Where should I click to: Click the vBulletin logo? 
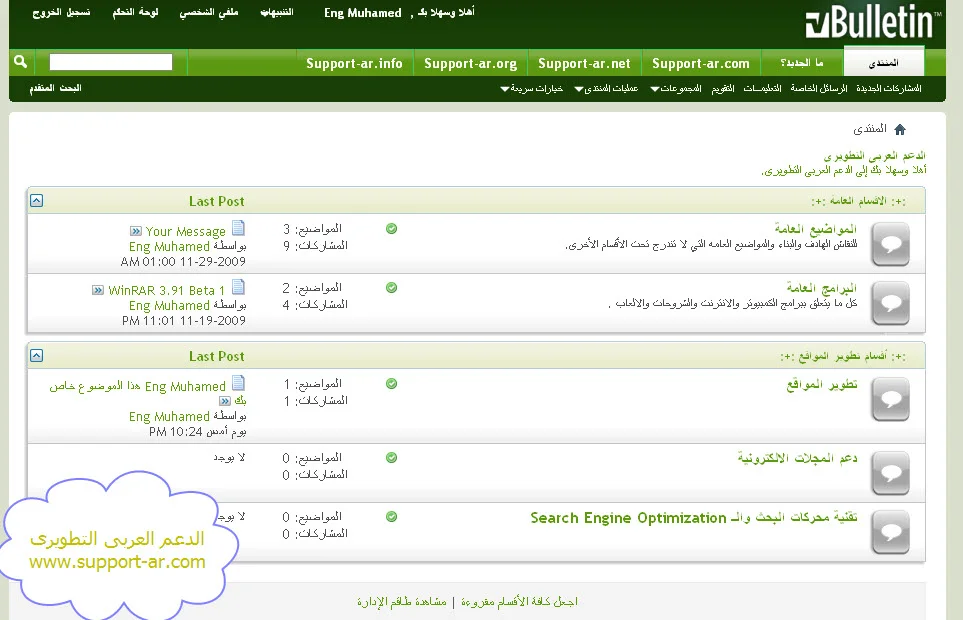coord(871,23)
